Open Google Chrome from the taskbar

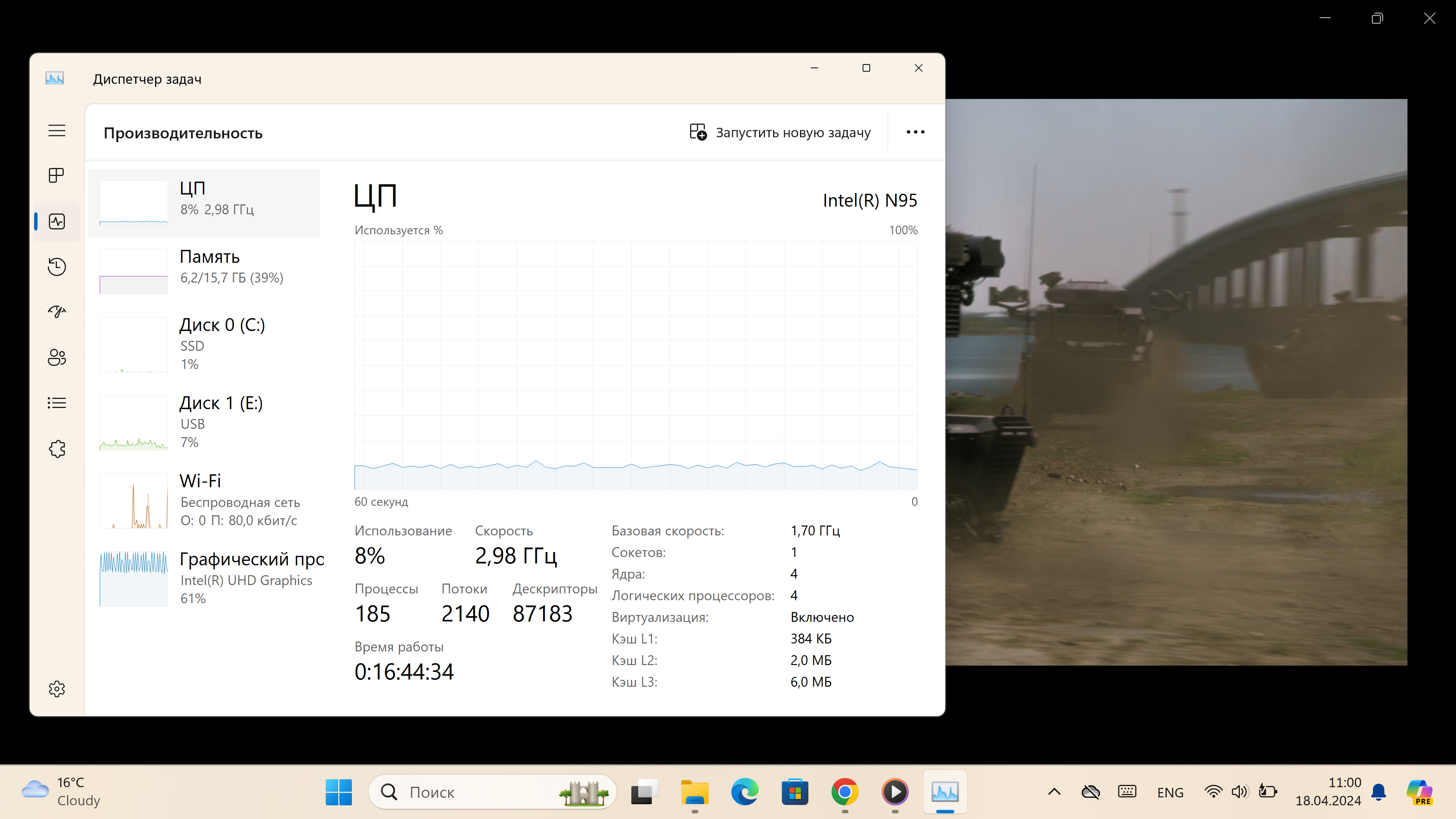pyautogui.click(x=844, y=792)
